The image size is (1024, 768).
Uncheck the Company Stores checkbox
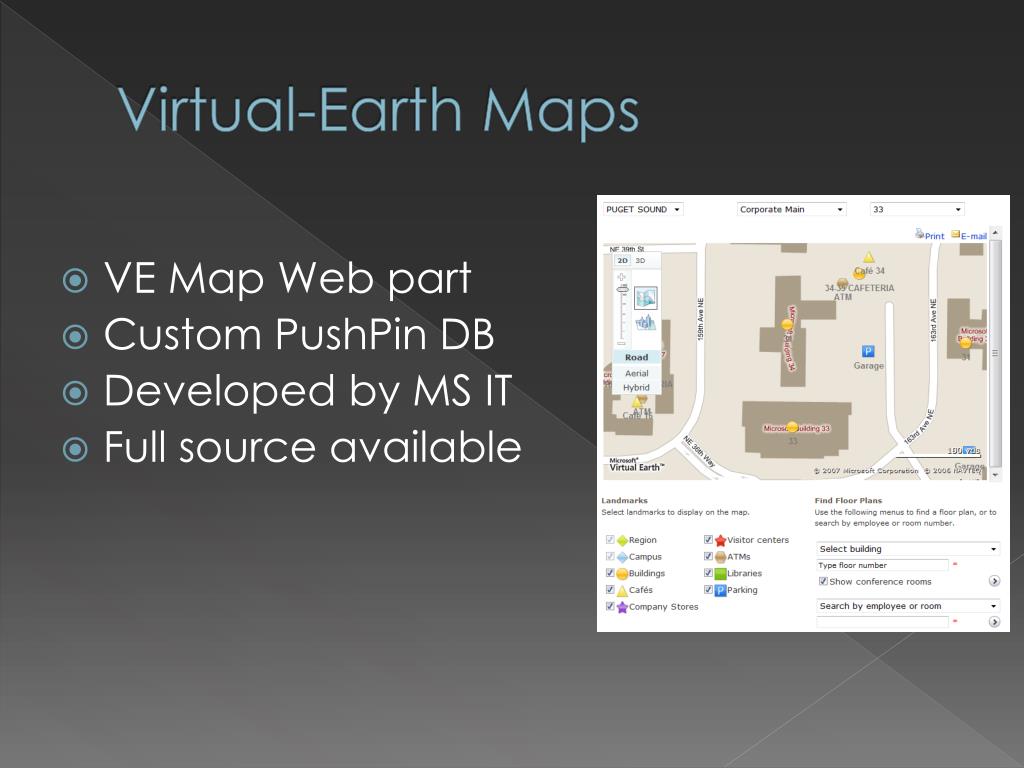(x=610, y=606)
